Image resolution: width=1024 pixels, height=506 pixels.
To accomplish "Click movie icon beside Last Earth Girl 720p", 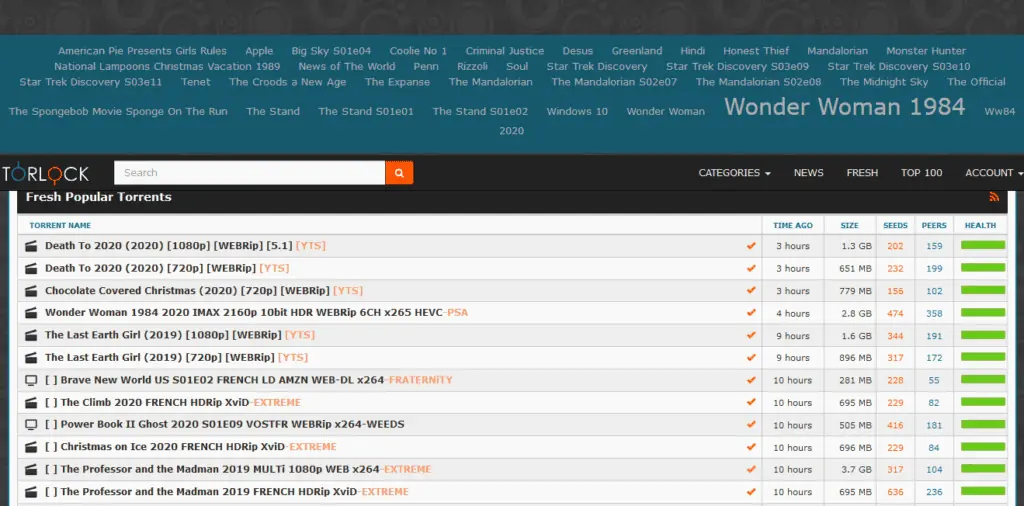I will [30, 358].
